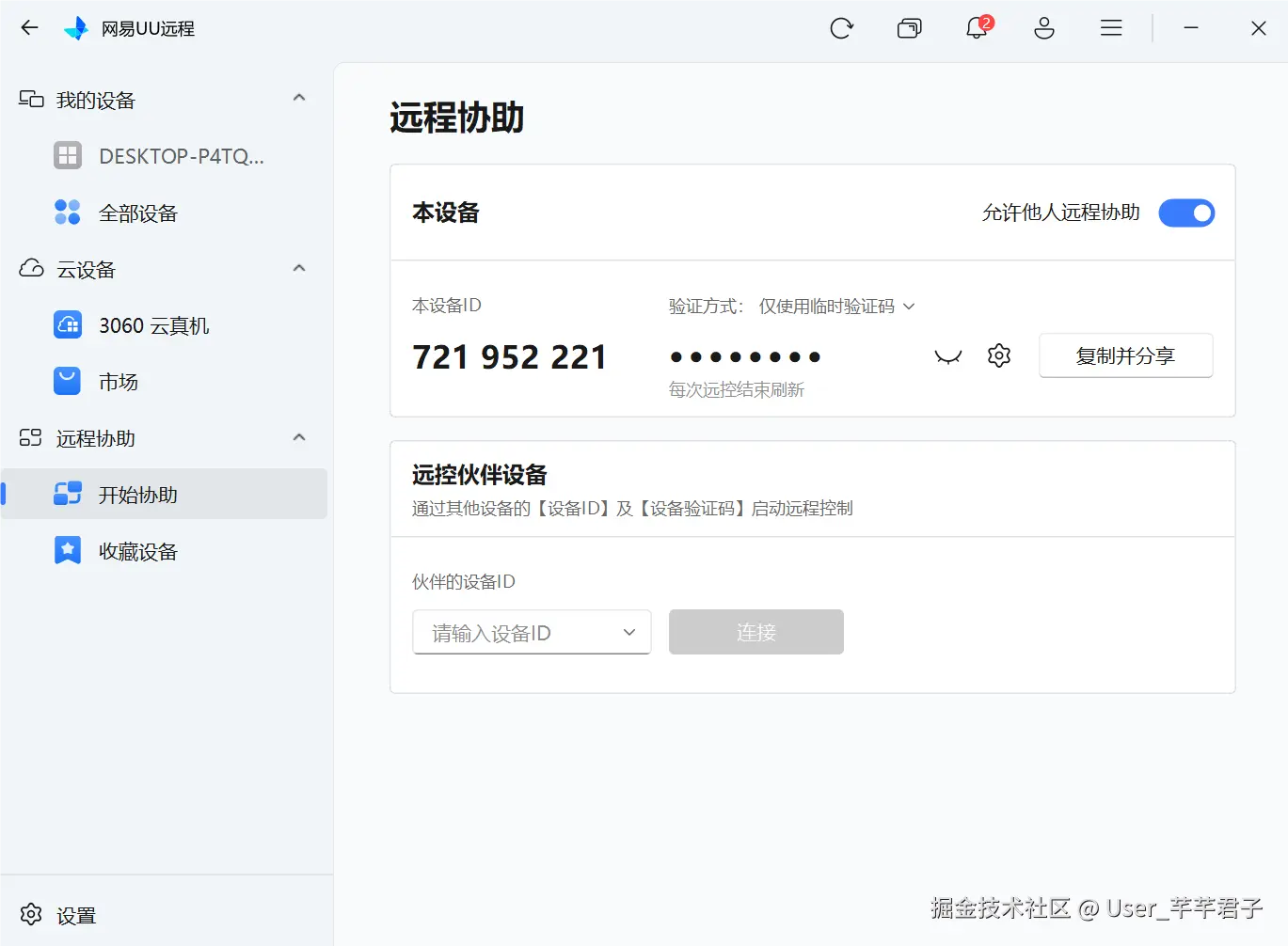Click the 开始协助 icon
Screen dimensions: 1288x946
[68, 494]
